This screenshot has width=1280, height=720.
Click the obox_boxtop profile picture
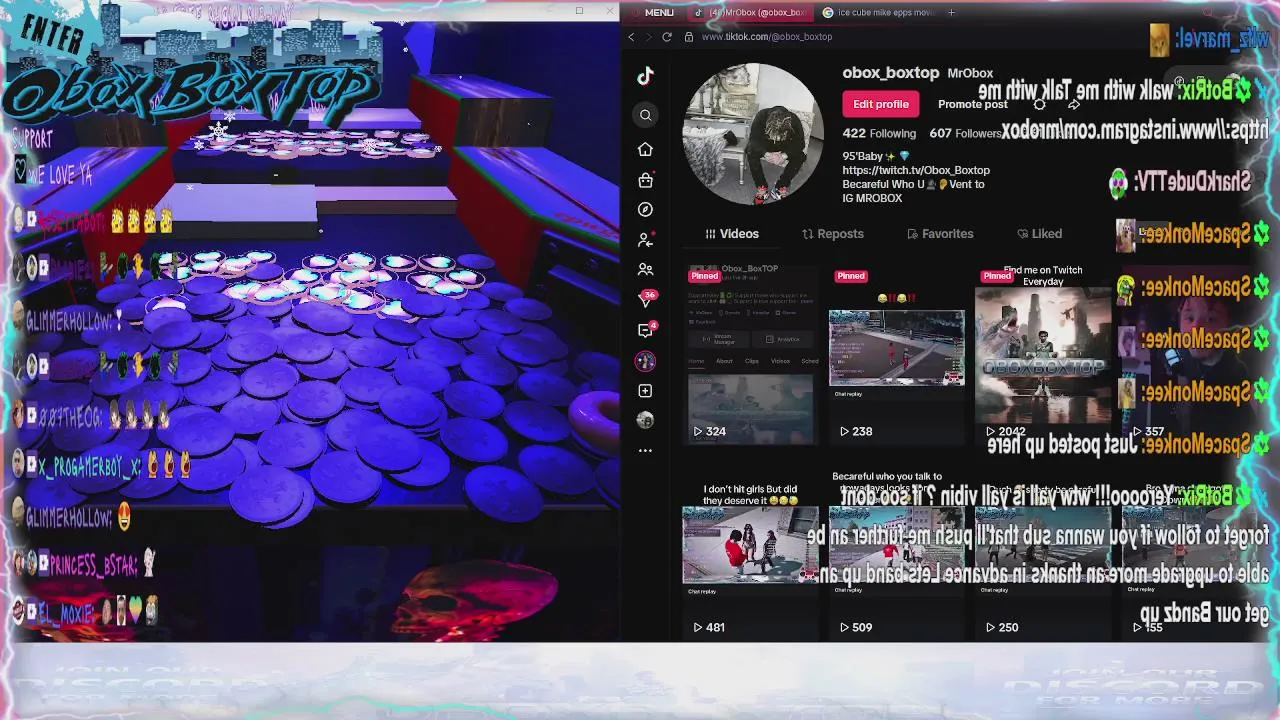point(753,134)
